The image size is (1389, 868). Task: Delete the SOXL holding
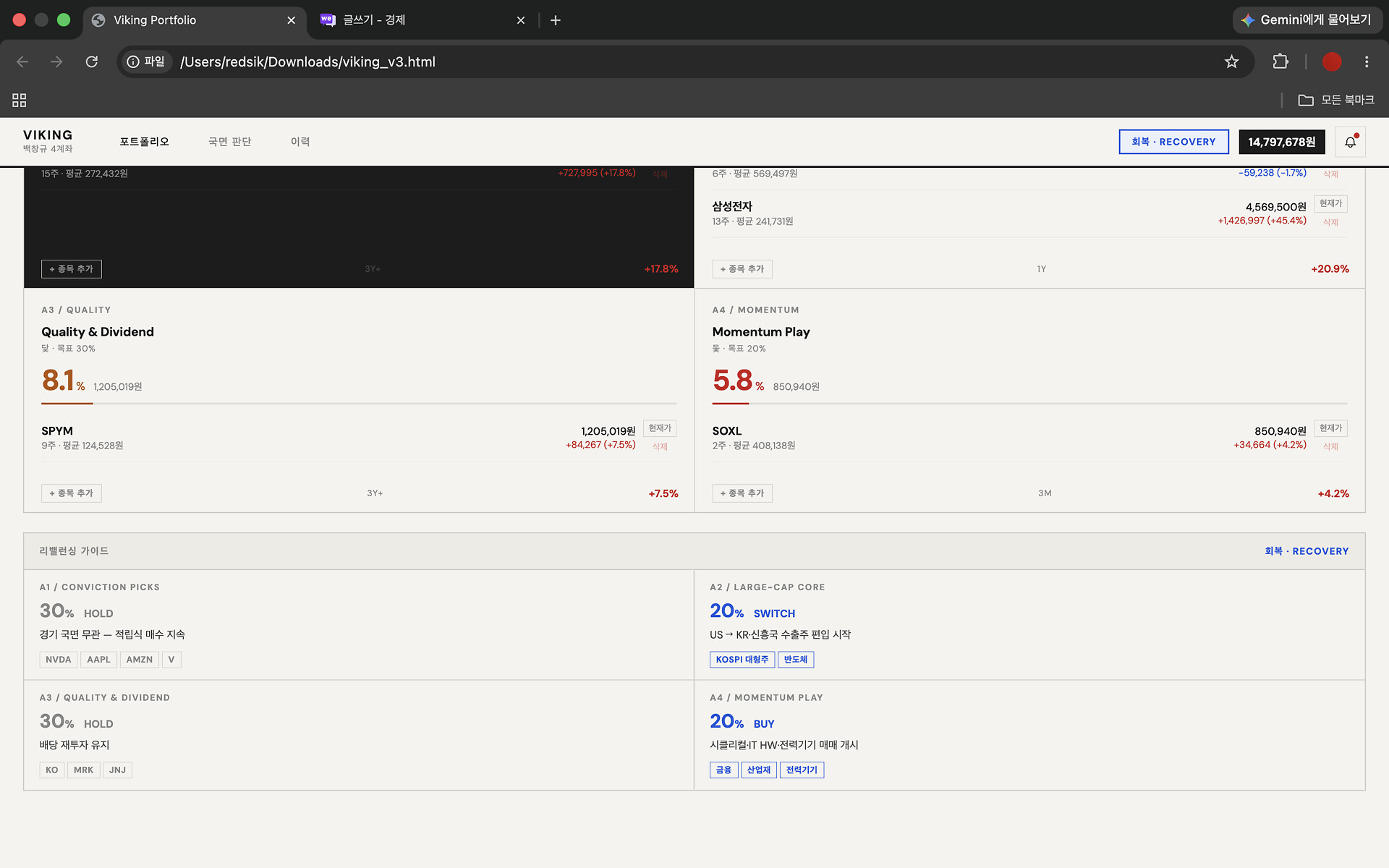[1330, 447]
